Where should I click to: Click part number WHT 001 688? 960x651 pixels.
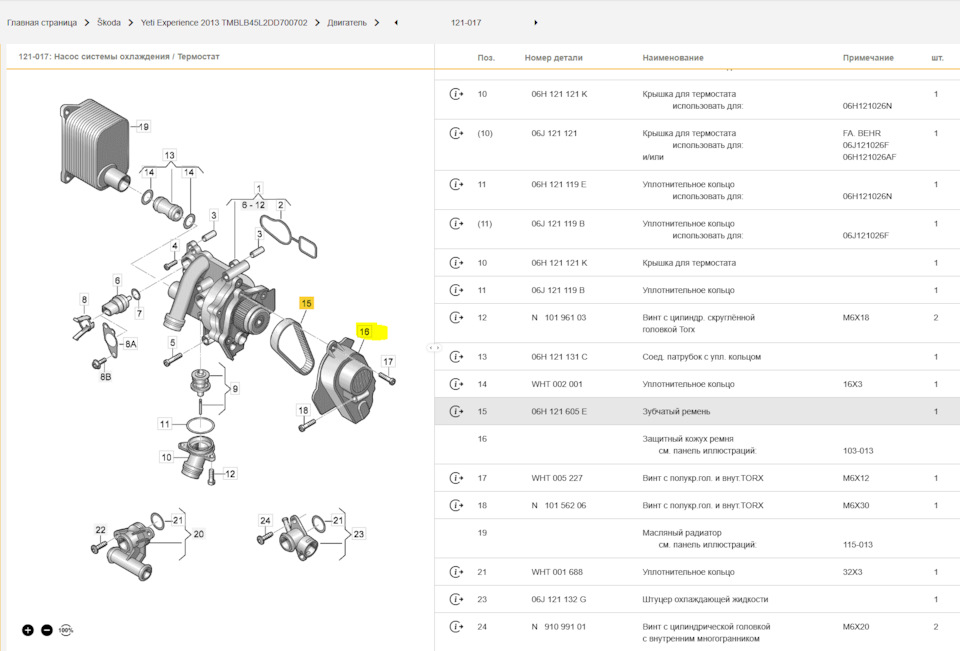click(x=557, y=572)
